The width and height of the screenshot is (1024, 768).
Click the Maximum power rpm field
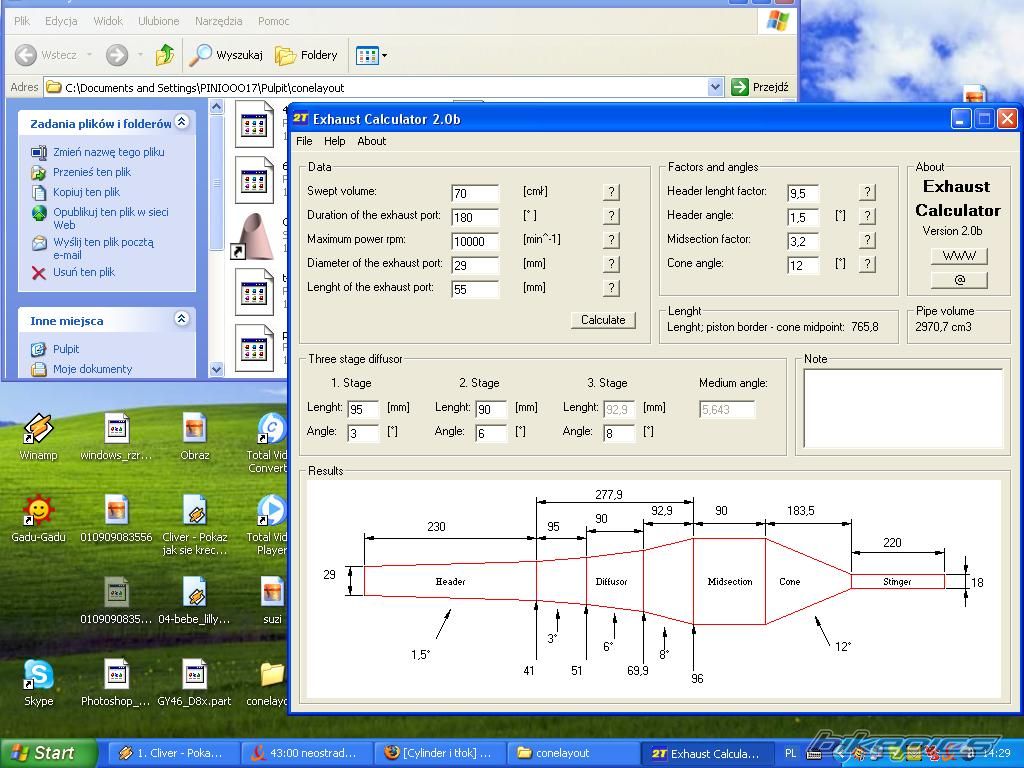coord(475,241)
